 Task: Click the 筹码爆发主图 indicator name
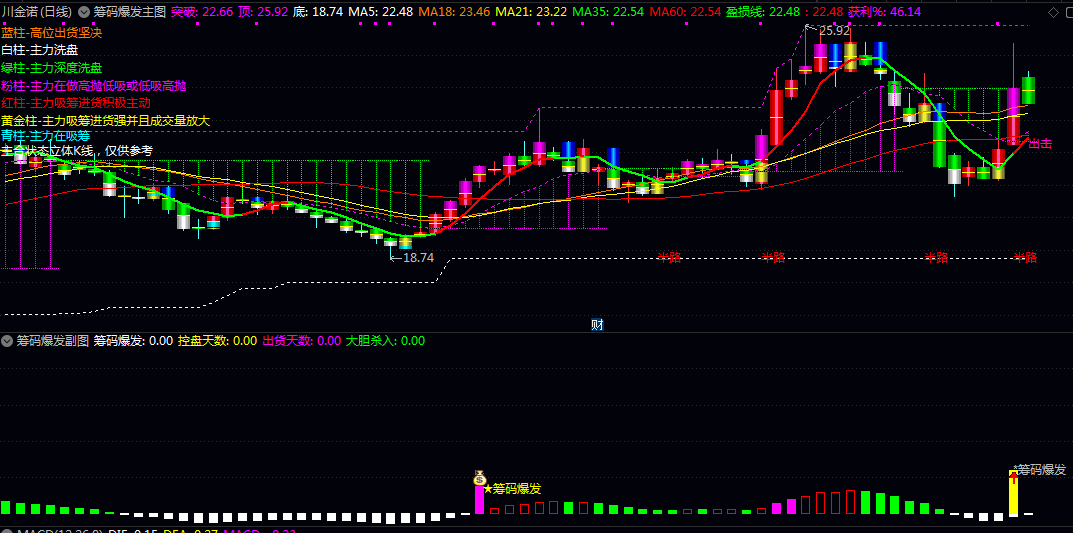(x=129, y=12)
